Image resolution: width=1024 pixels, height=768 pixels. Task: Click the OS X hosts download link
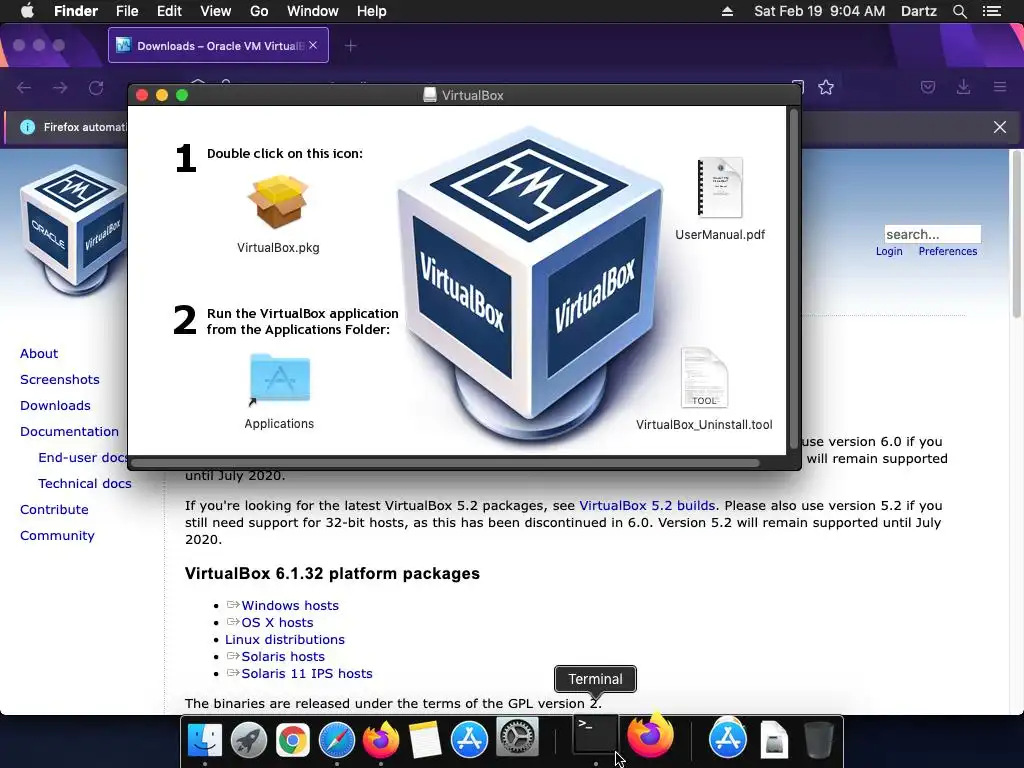[278, 622]
